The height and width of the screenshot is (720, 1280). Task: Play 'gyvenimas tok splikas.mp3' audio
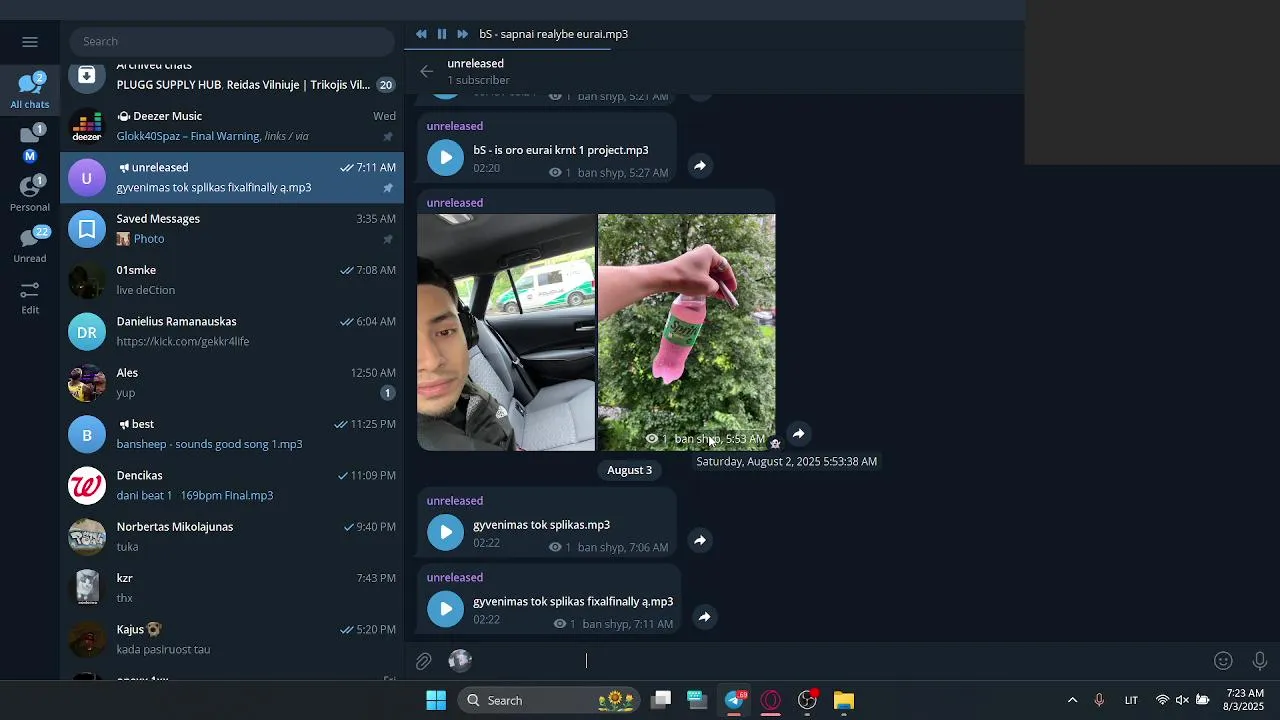446,532
